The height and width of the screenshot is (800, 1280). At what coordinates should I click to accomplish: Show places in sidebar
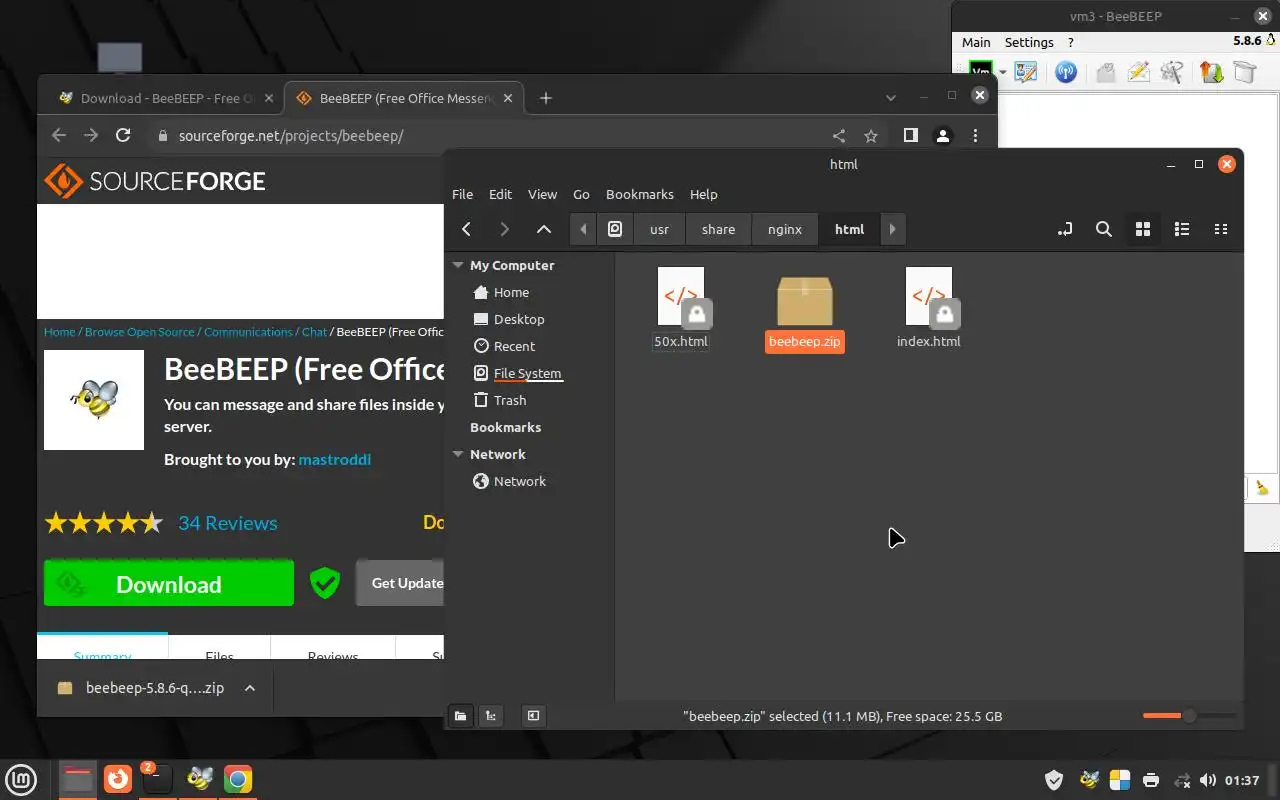click(x=460, y=716)
